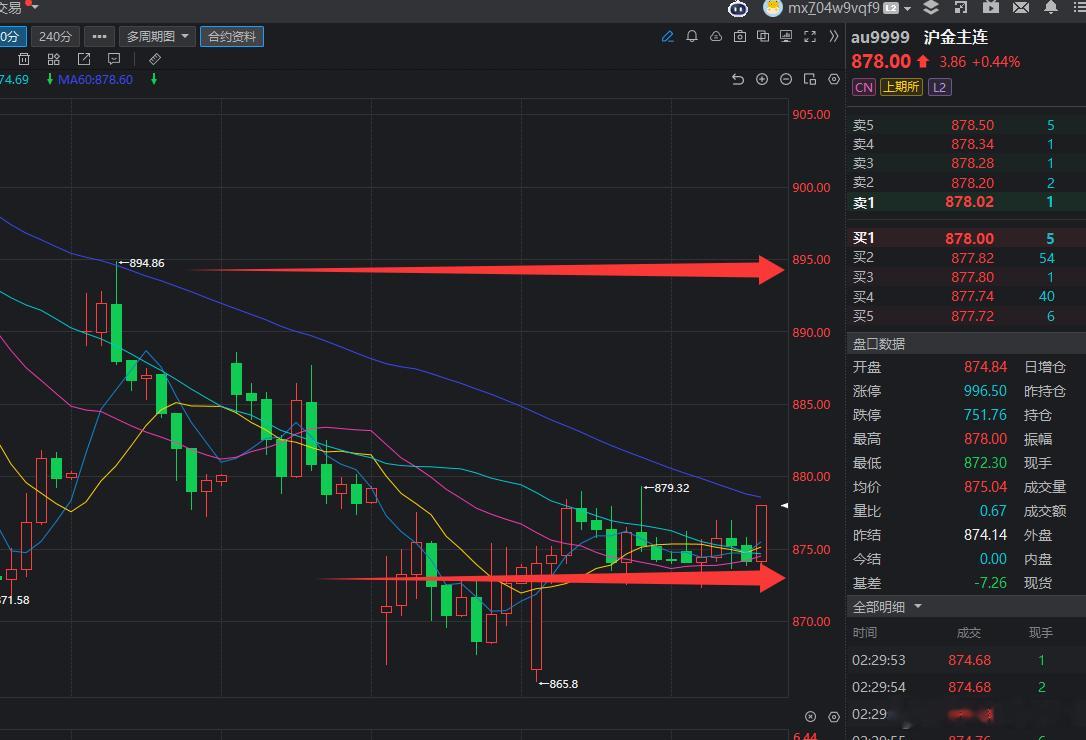Select the ruler measure tool
Viewport: 1086px width, 740px height.
coord(155,59)
